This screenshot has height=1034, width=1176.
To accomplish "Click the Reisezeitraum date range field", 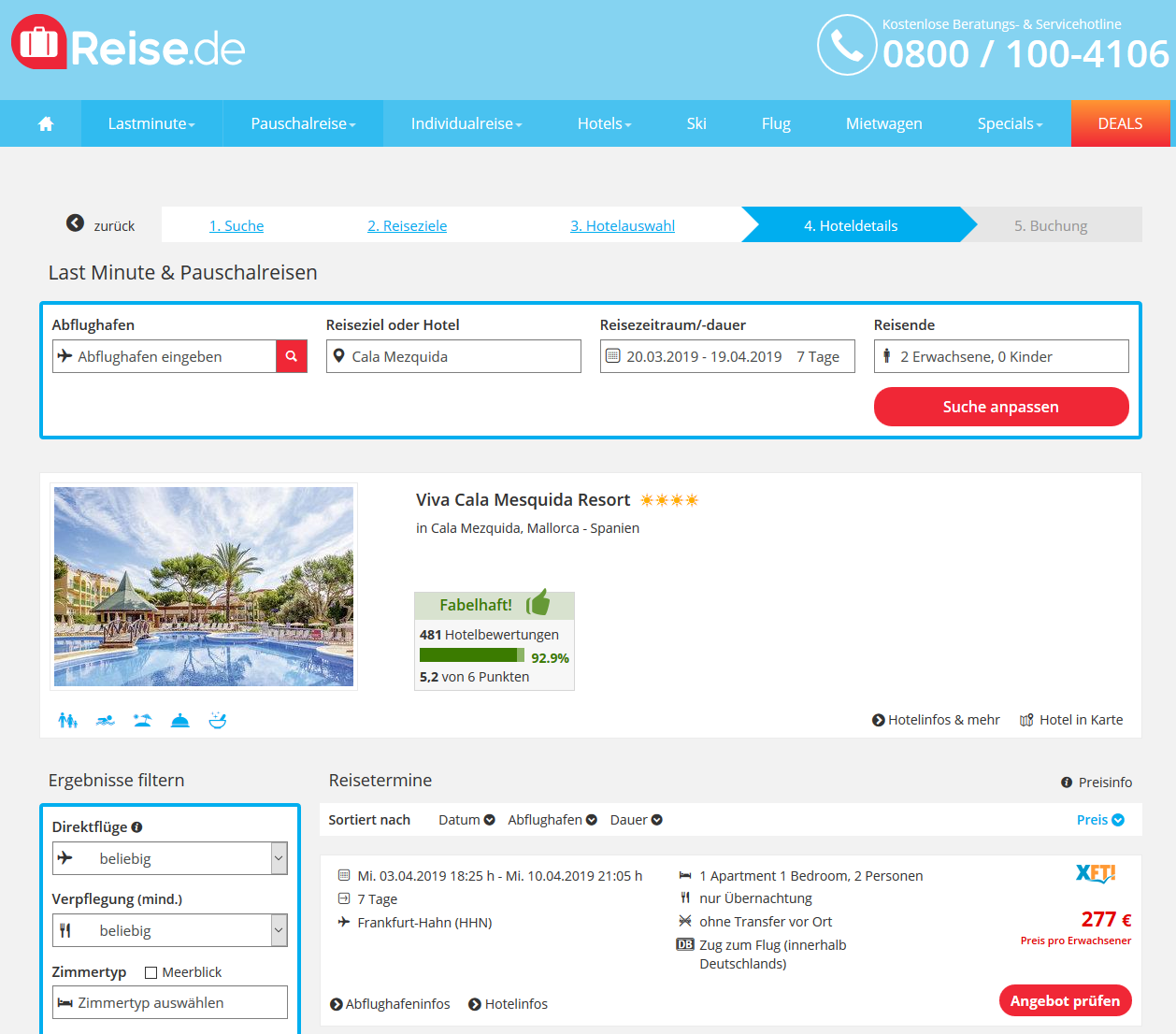I will pyautogui.click(x=727, y=356).
